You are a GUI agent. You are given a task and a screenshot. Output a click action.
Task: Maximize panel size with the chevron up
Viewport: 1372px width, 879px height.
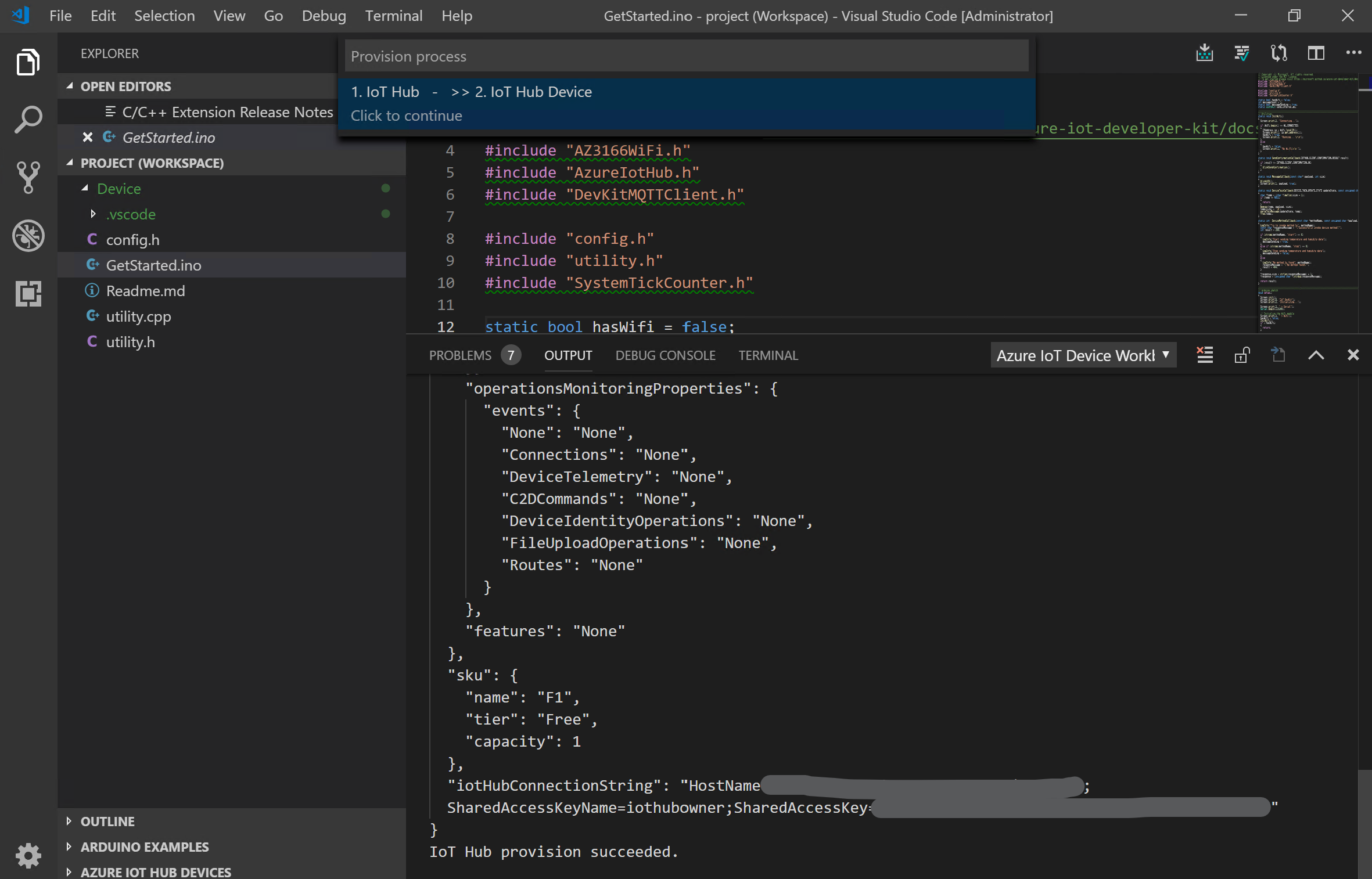coord(1316,355)
